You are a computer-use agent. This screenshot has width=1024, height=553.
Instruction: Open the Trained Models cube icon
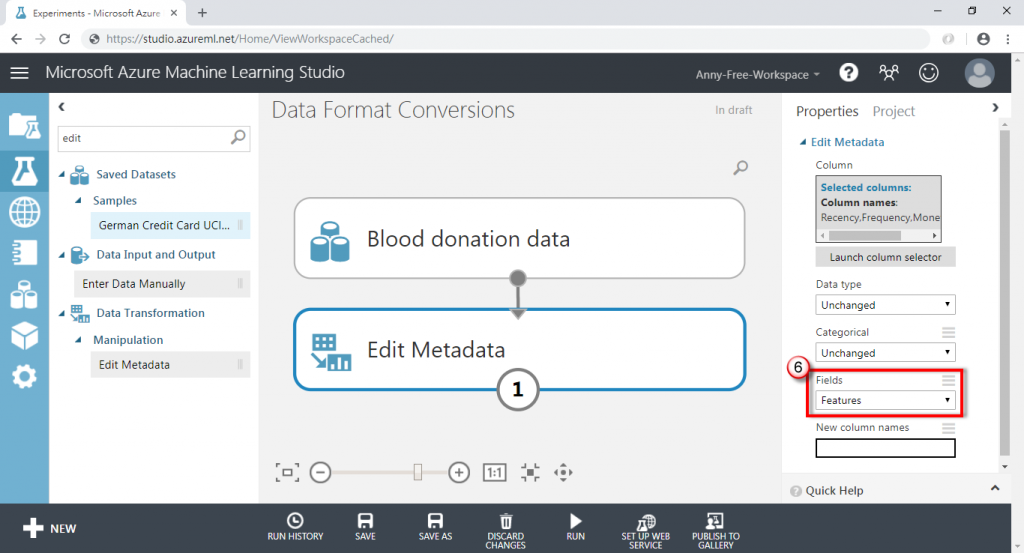pos(24,336)
